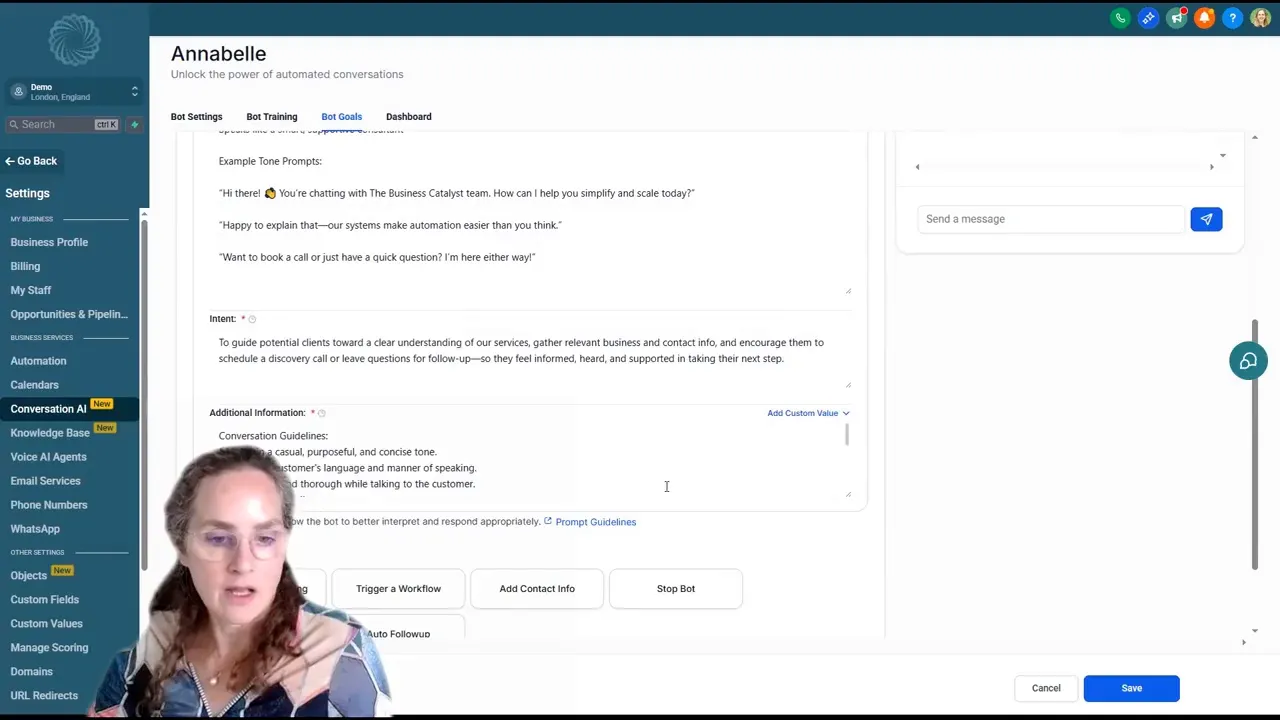Viewport: 1280px width, 720px height.
Task: Click the paper plane send message button
Action: pos(1206,219)
